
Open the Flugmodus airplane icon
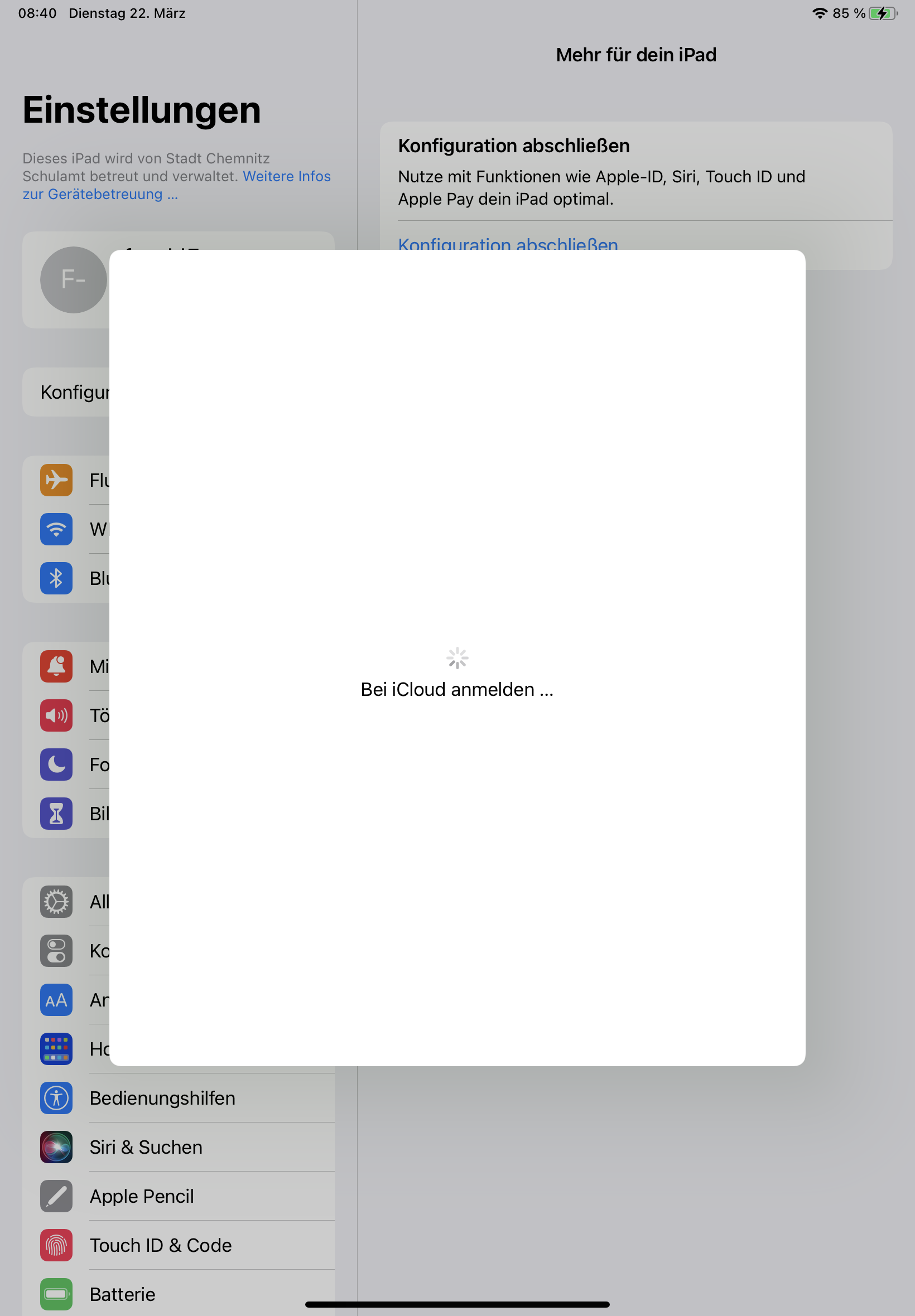point(56,480)
